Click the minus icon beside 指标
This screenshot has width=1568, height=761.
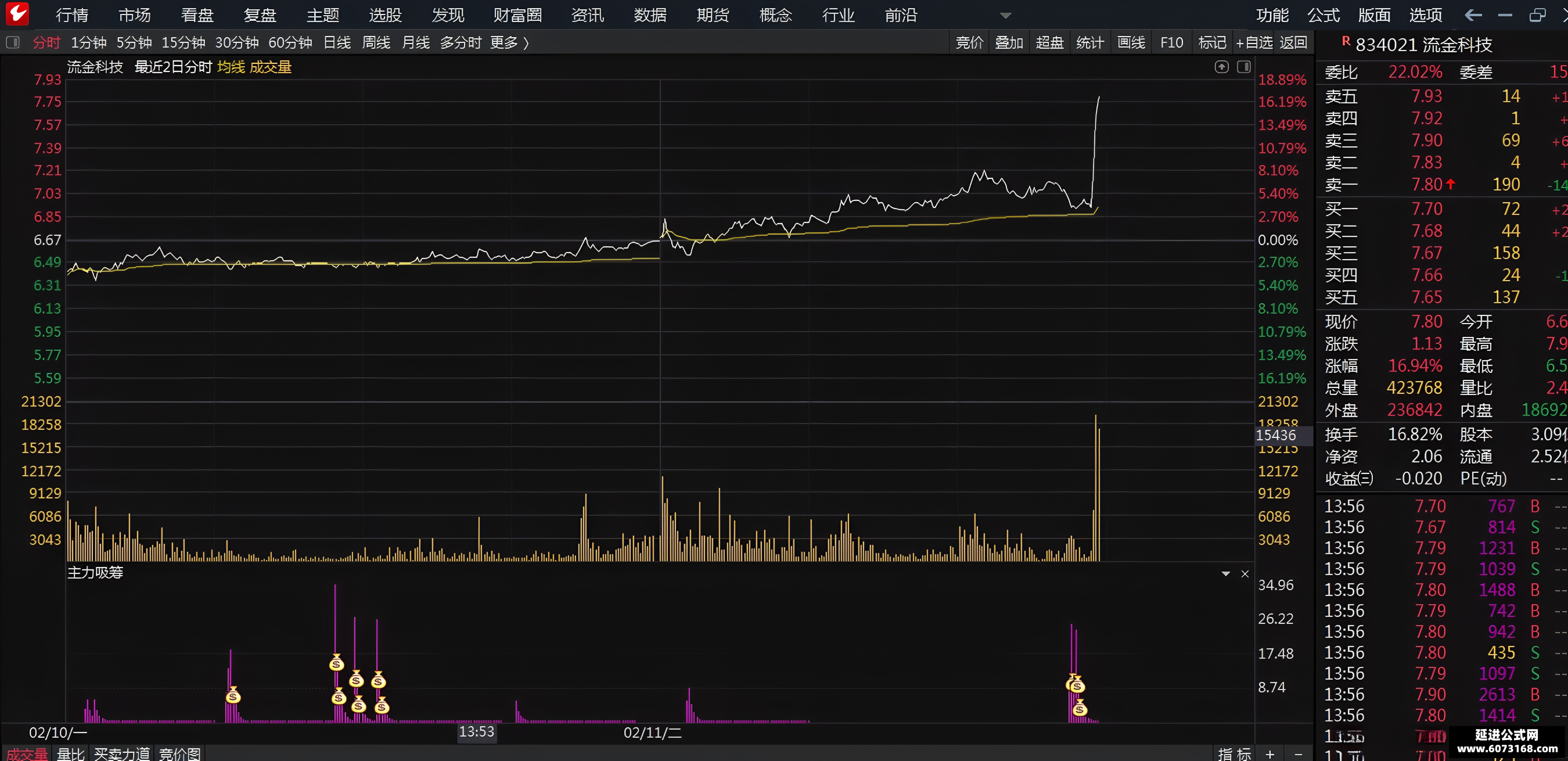[1298, 753]
